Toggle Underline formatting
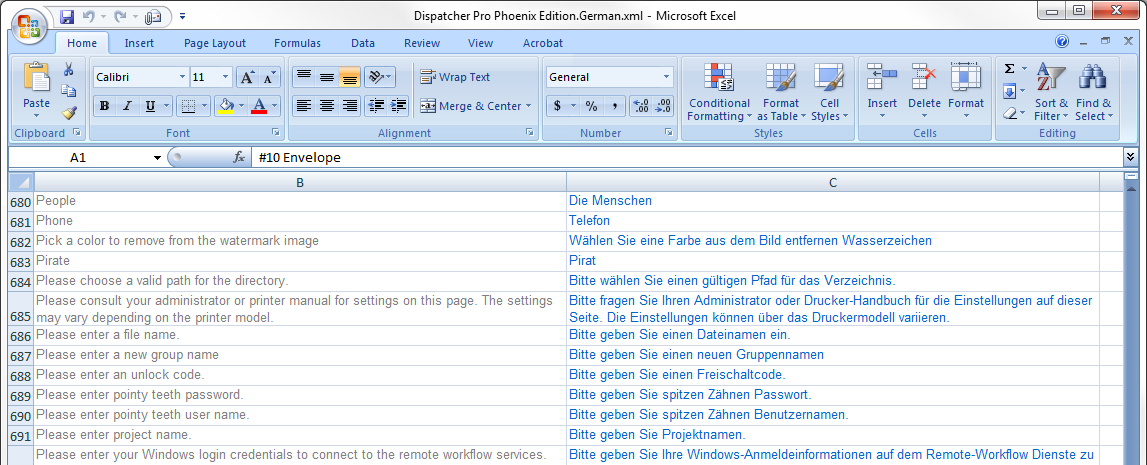 150,106
